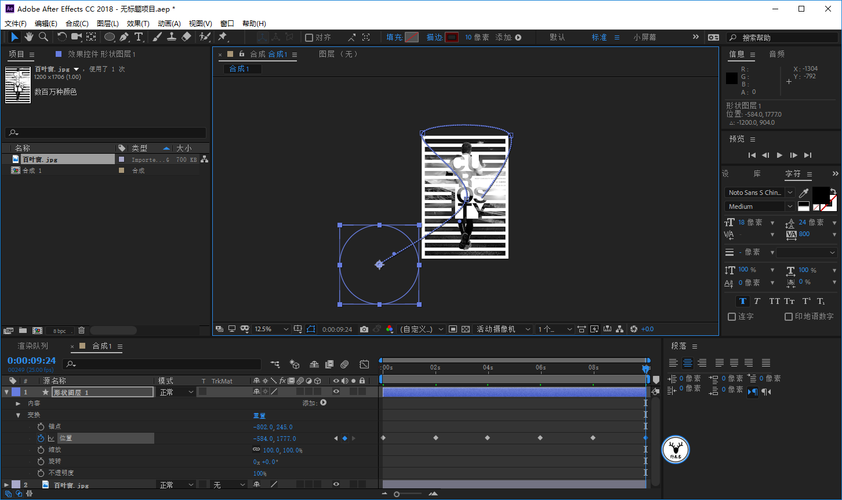Open the Noto Sans font family dropdown
Viewport: 842px width, 500px height.
coord(759,192)
